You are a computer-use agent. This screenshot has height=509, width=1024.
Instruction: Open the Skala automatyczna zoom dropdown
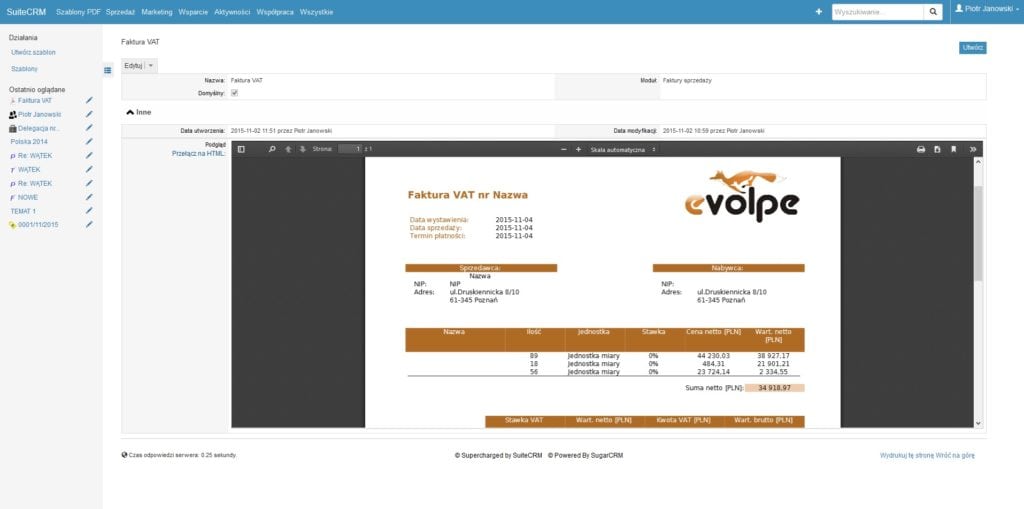tap(623, 149)
